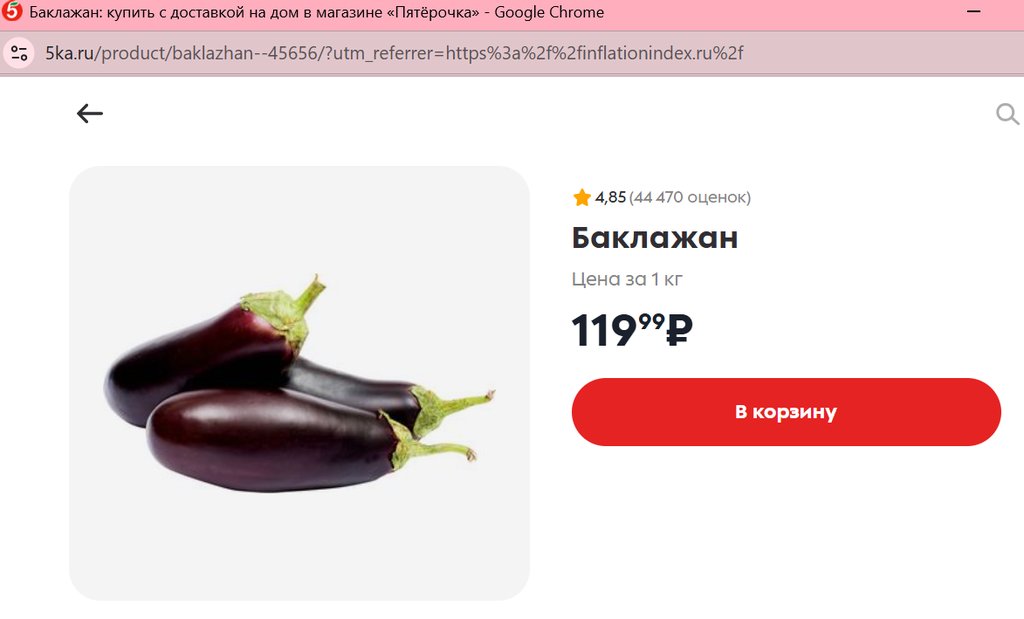Click the window title text in title bar
The height and width of the screenshot is (619, 1024).
(317, 12)
